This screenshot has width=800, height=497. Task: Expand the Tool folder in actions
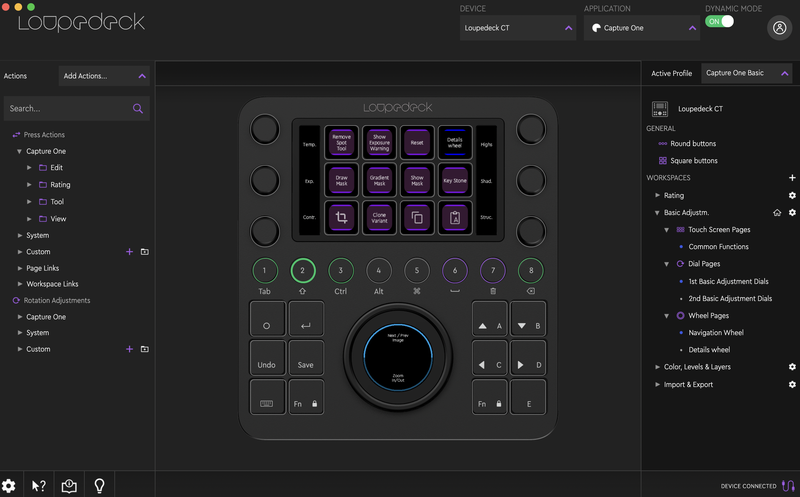(29, 202)
